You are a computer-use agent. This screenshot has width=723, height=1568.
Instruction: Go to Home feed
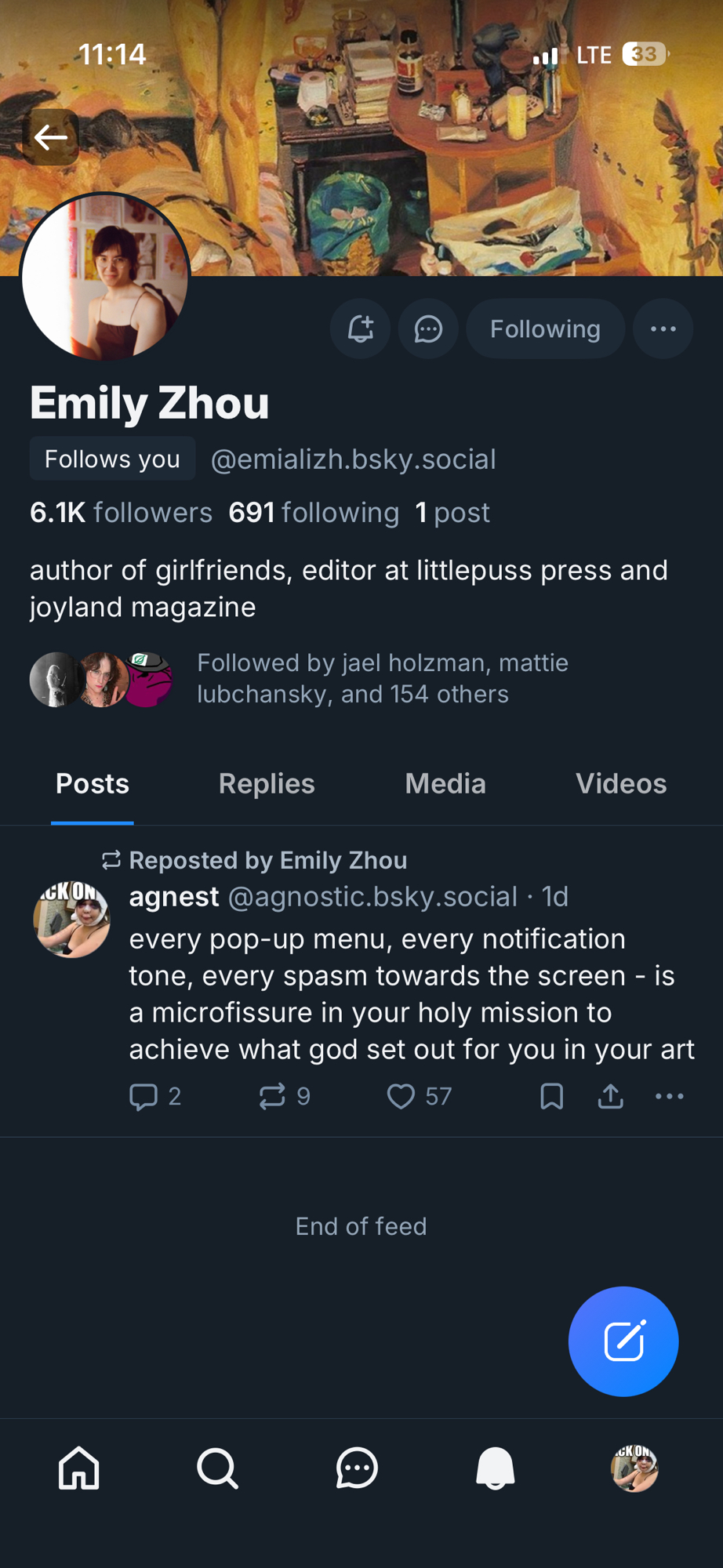pos(79,1468)
